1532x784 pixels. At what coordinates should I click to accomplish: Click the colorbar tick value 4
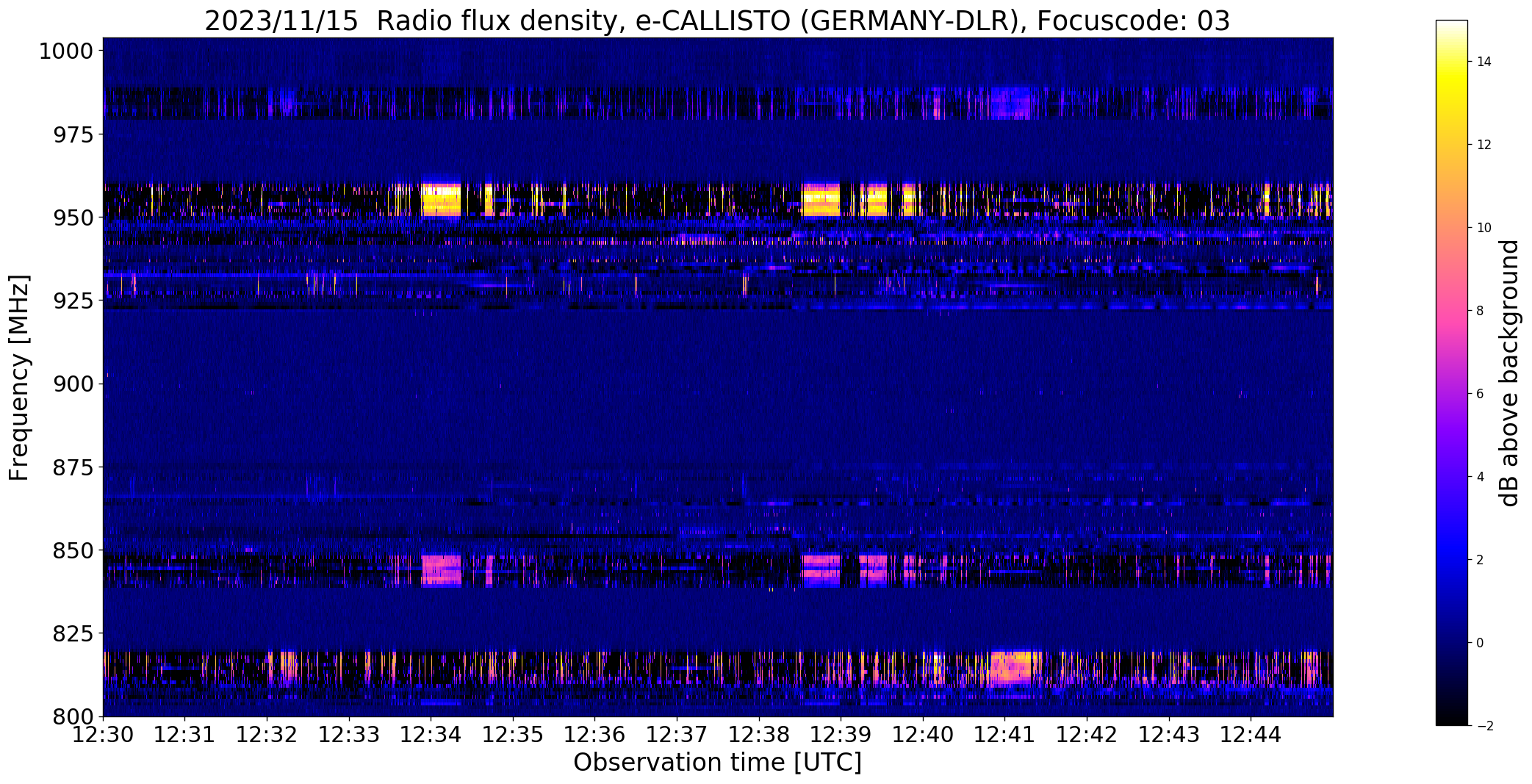1481,477
